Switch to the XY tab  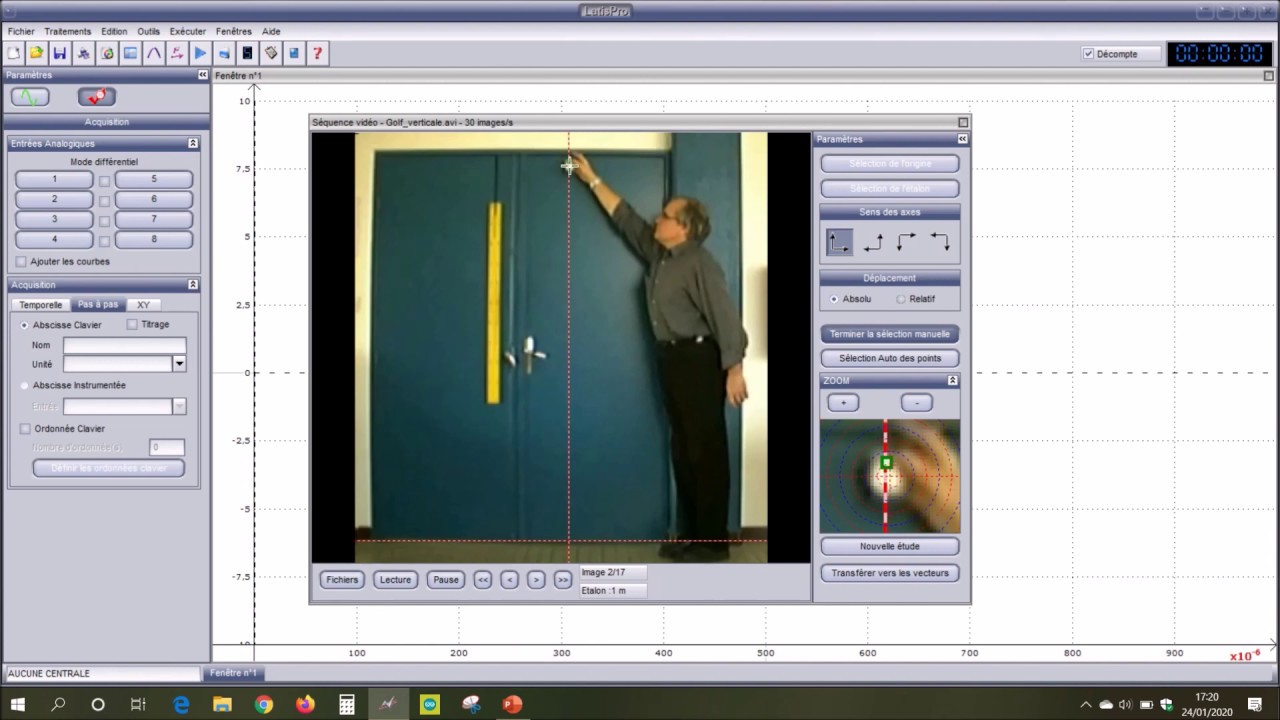(144, 305)
